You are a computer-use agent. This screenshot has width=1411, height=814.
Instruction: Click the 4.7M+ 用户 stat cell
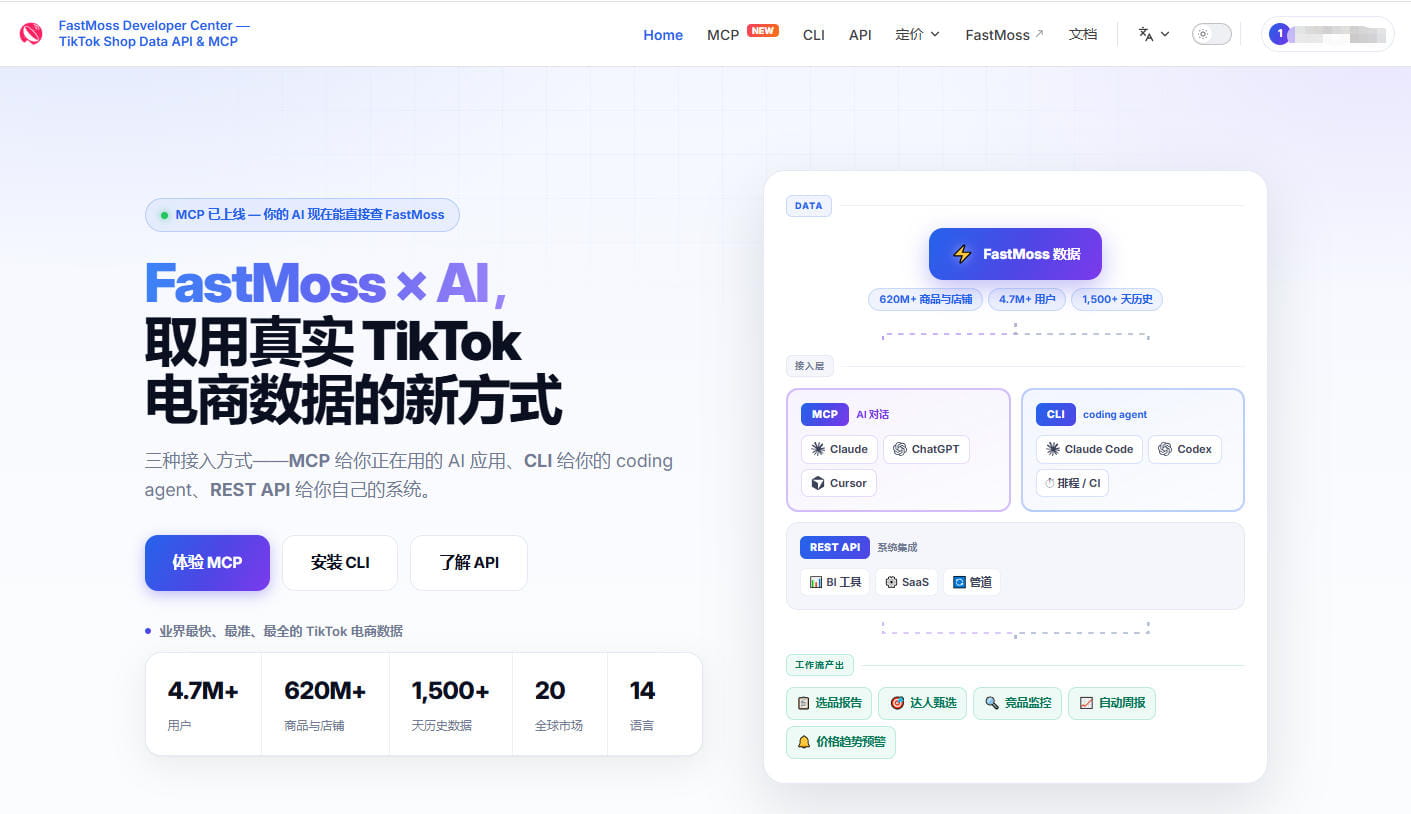click(x=203, y=704)
